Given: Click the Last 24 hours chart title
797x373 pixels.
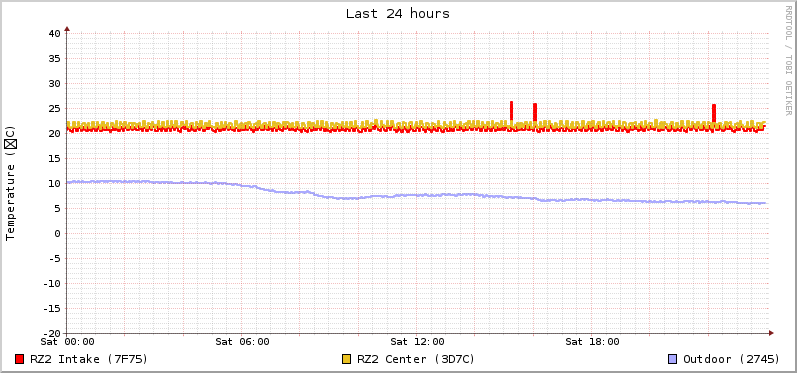Looking at the screenshot, I should pyautogui.click(x=398, y=14).
